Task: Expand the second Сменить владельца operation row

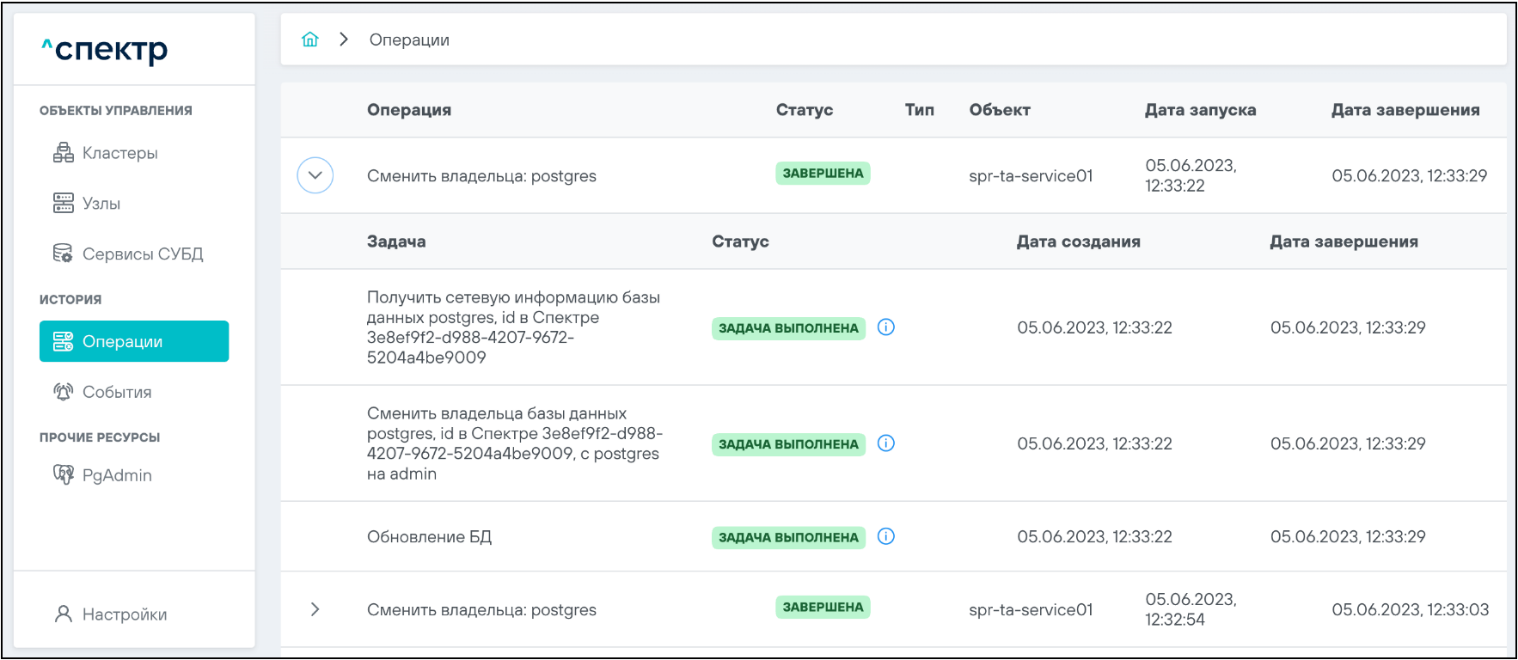Action: [315, 609]
